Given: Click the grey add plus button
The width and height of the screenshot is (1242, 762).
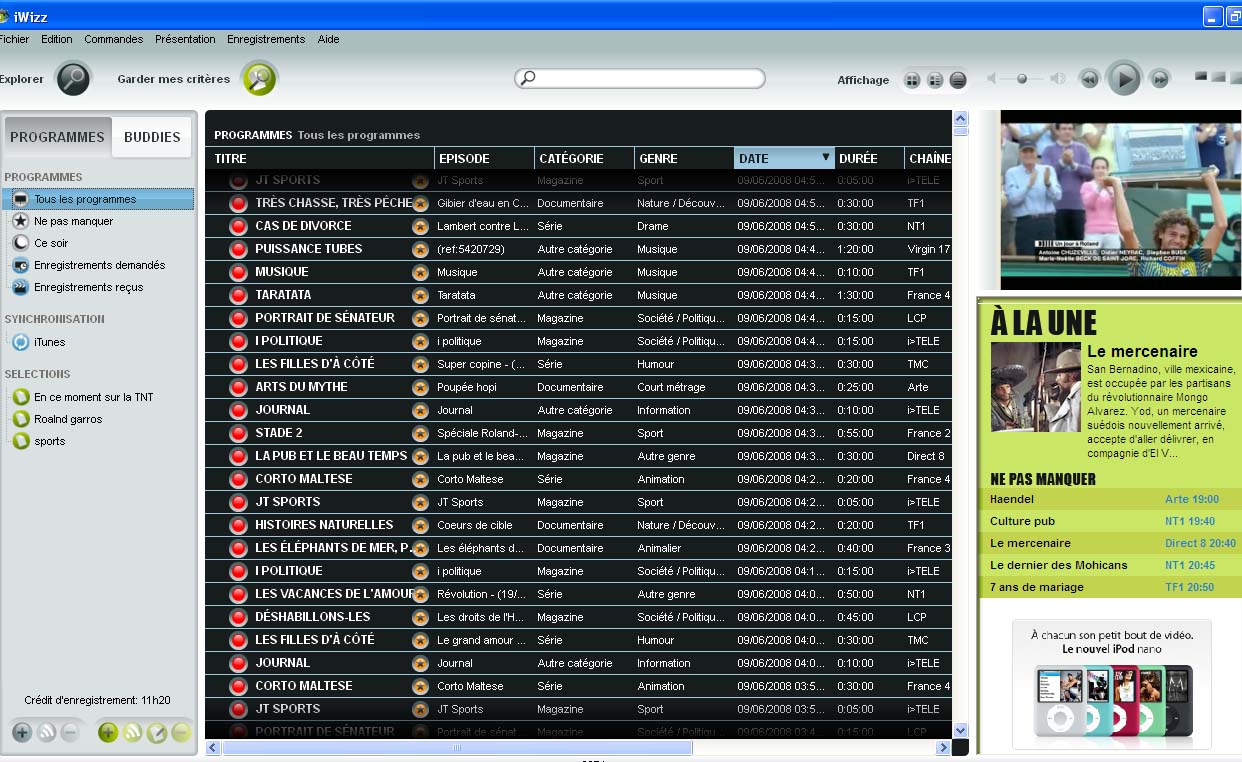Looking at the screenshot, I should (21, 733).
